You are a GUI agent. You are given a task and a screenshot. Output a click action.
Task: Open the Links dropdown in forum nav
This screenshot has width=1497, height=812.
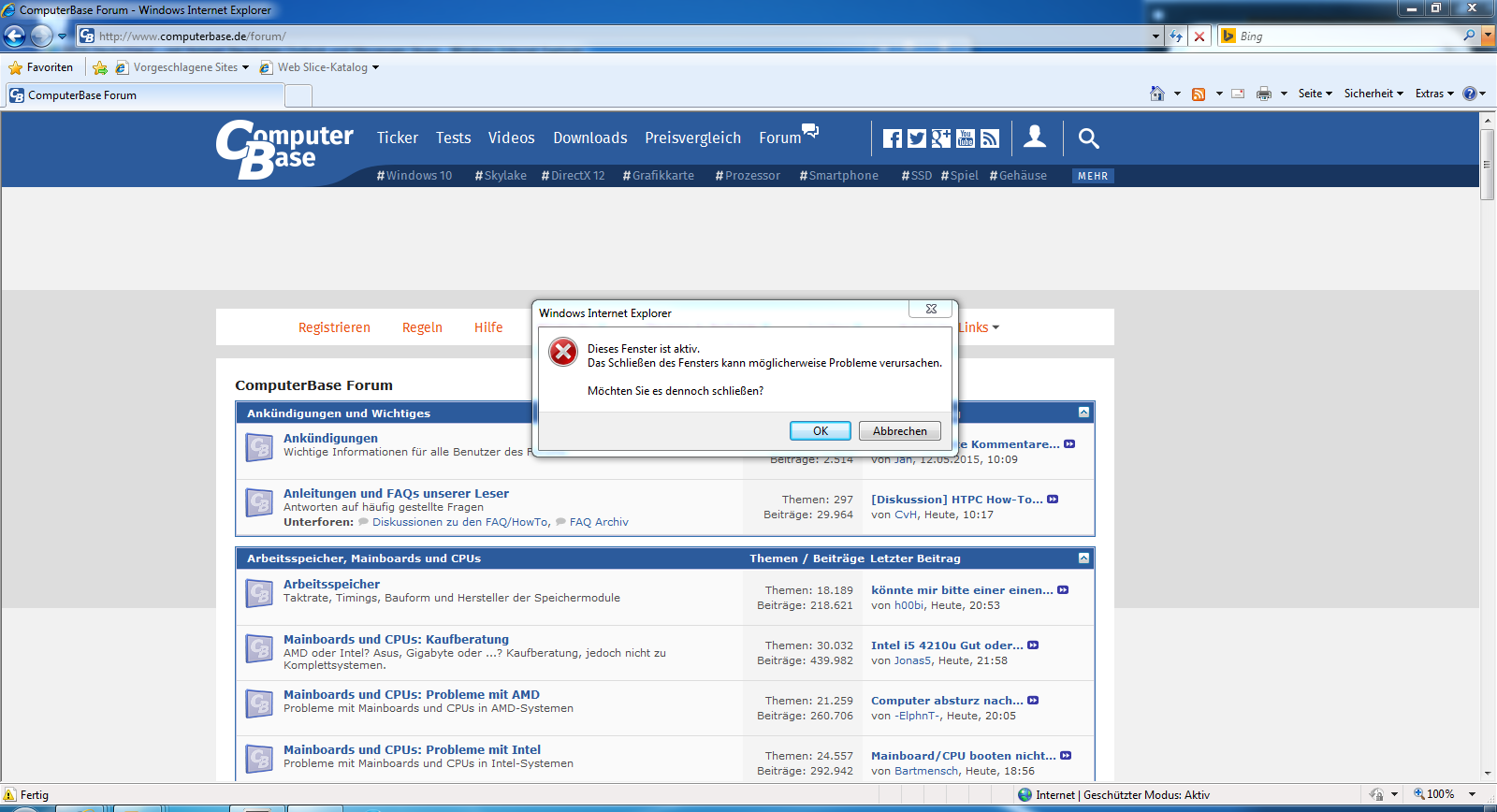(x=979, y=327)
